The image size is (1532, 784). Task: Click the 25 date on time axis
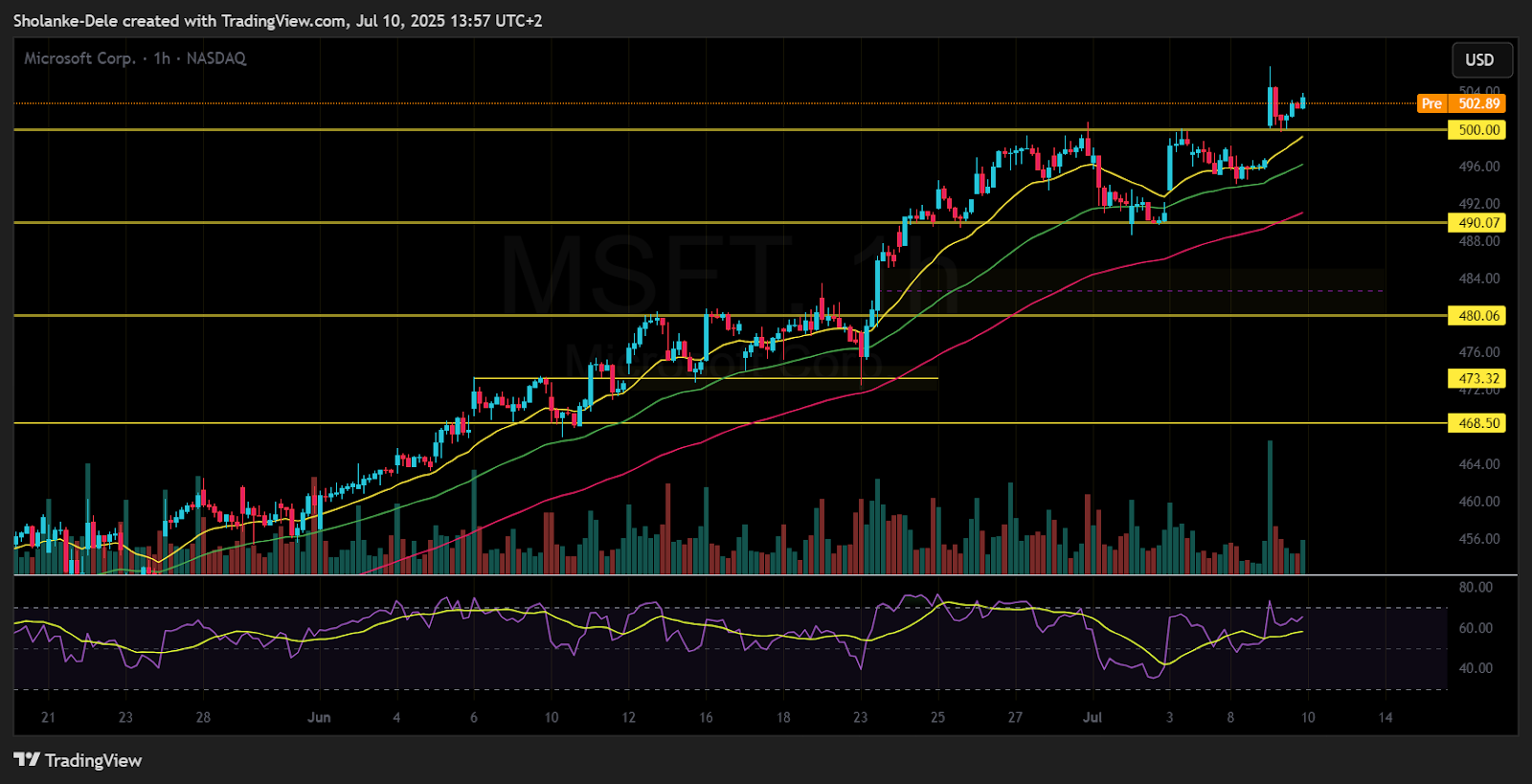(937, 717)
